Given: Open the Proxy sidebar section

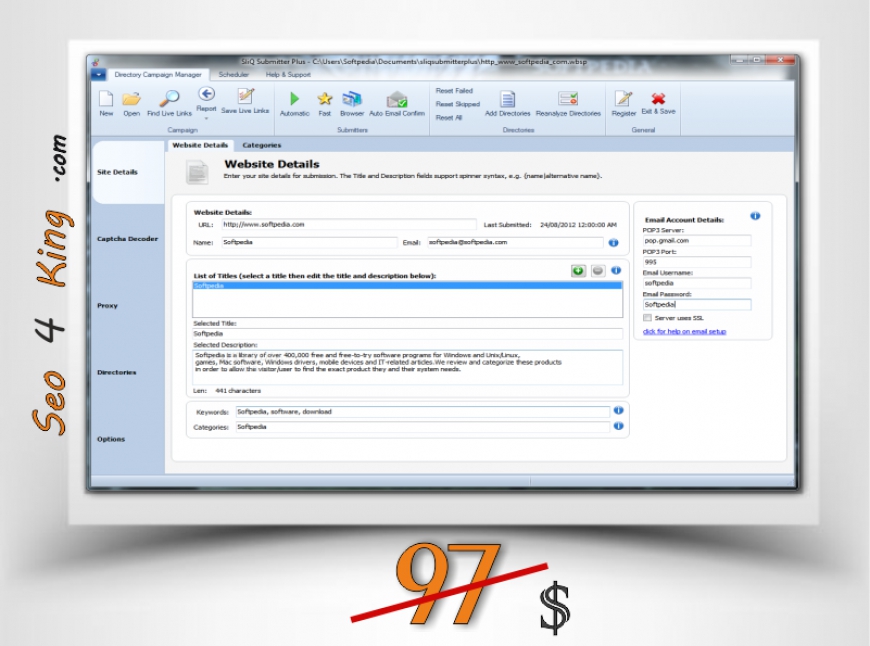Looking at the screenshot, I should click(107, 305).
